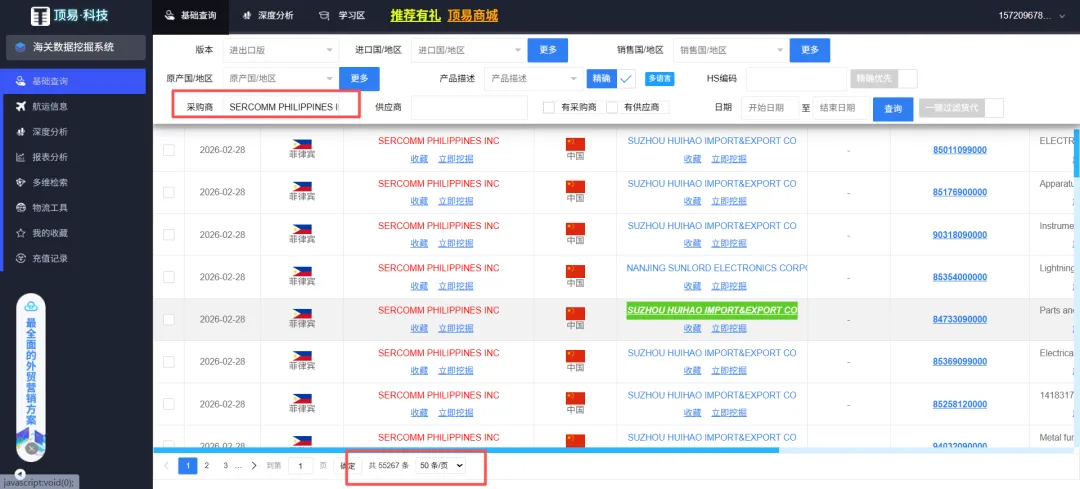1080x489 pixels.
Task: Open HS code link 85354000000
Action: [x=959, y=277]
